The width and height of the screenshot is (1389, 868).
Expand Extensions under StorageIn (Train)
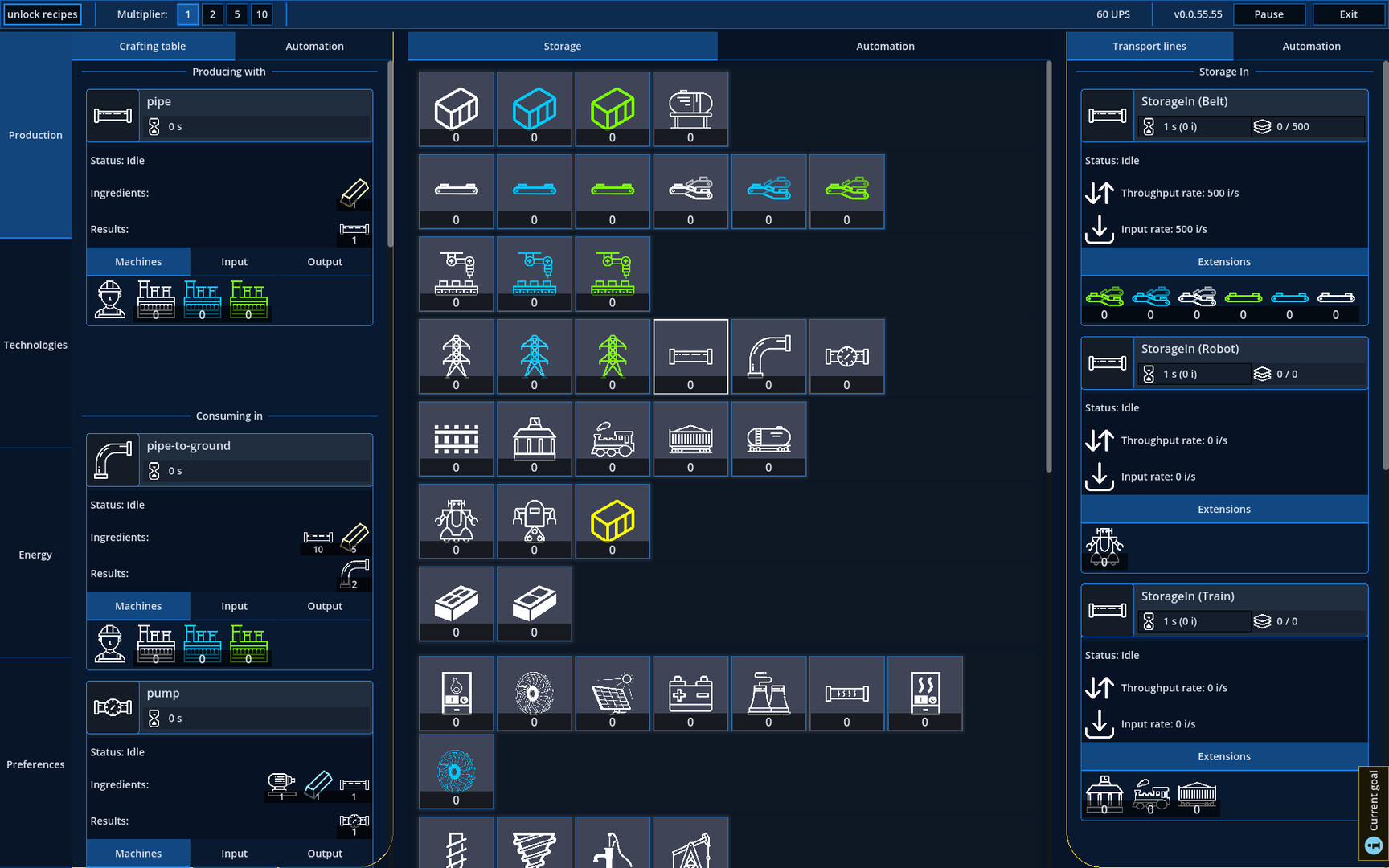1223,755
